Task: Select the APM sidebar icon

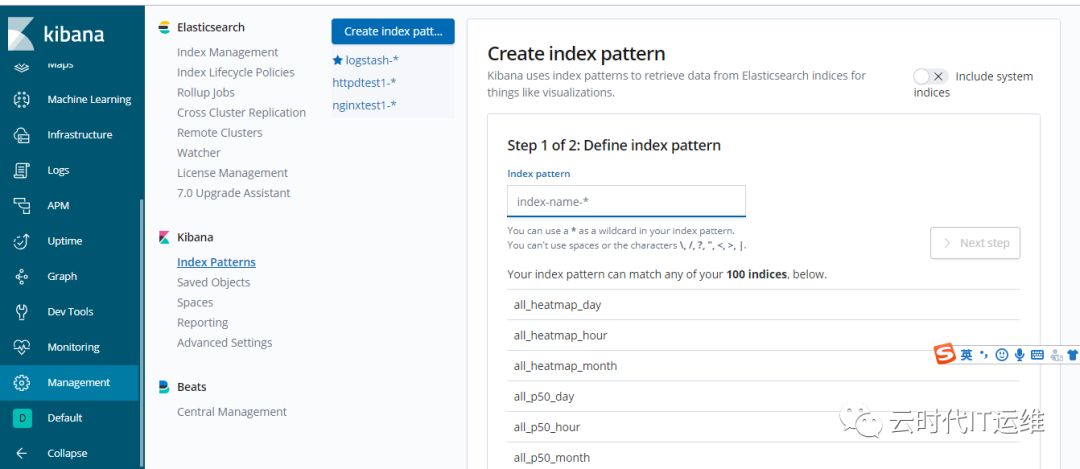Action: tap(21, 206)
